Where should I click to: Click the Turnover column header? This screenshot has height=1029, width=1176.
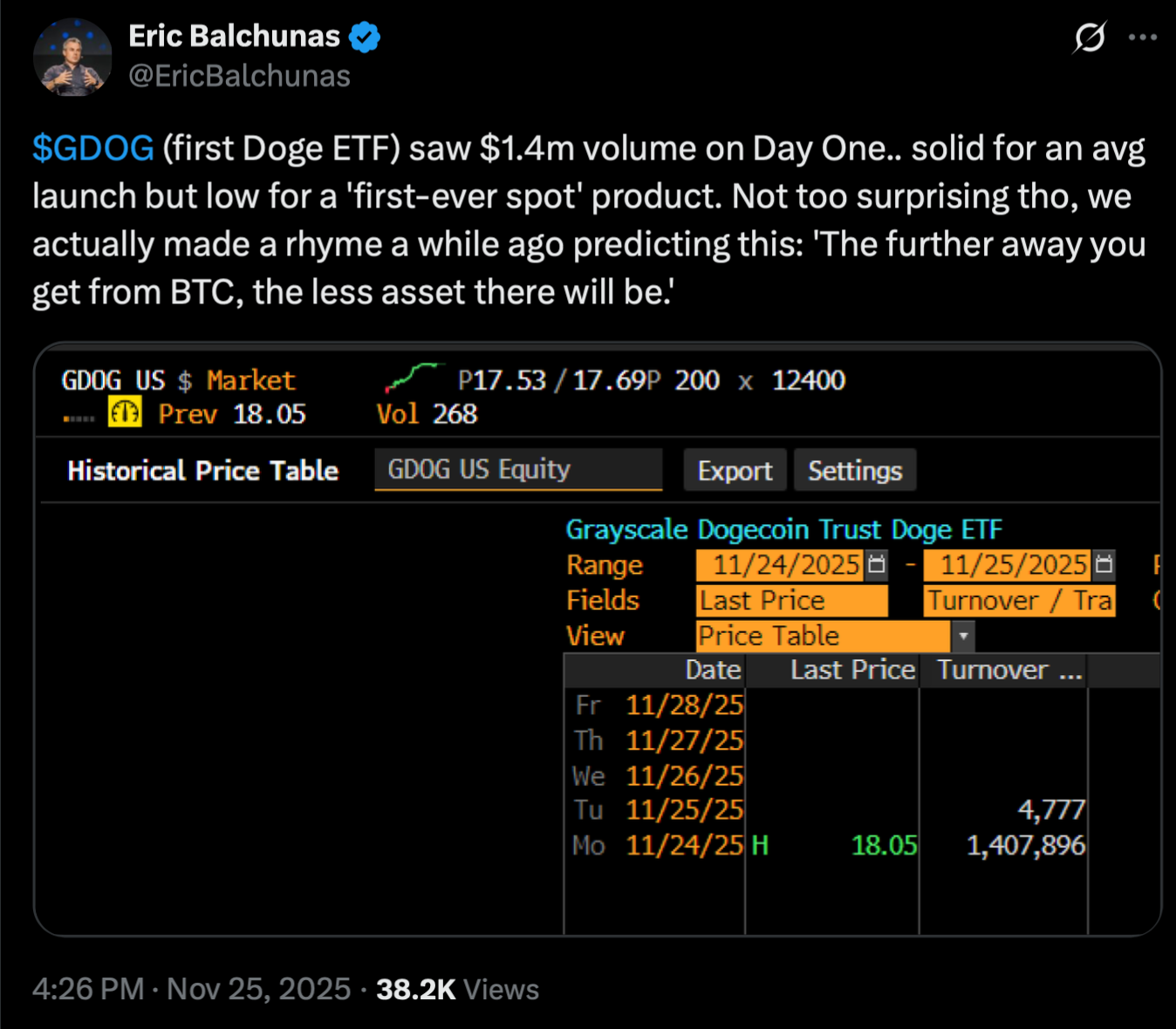(1002, 670)
